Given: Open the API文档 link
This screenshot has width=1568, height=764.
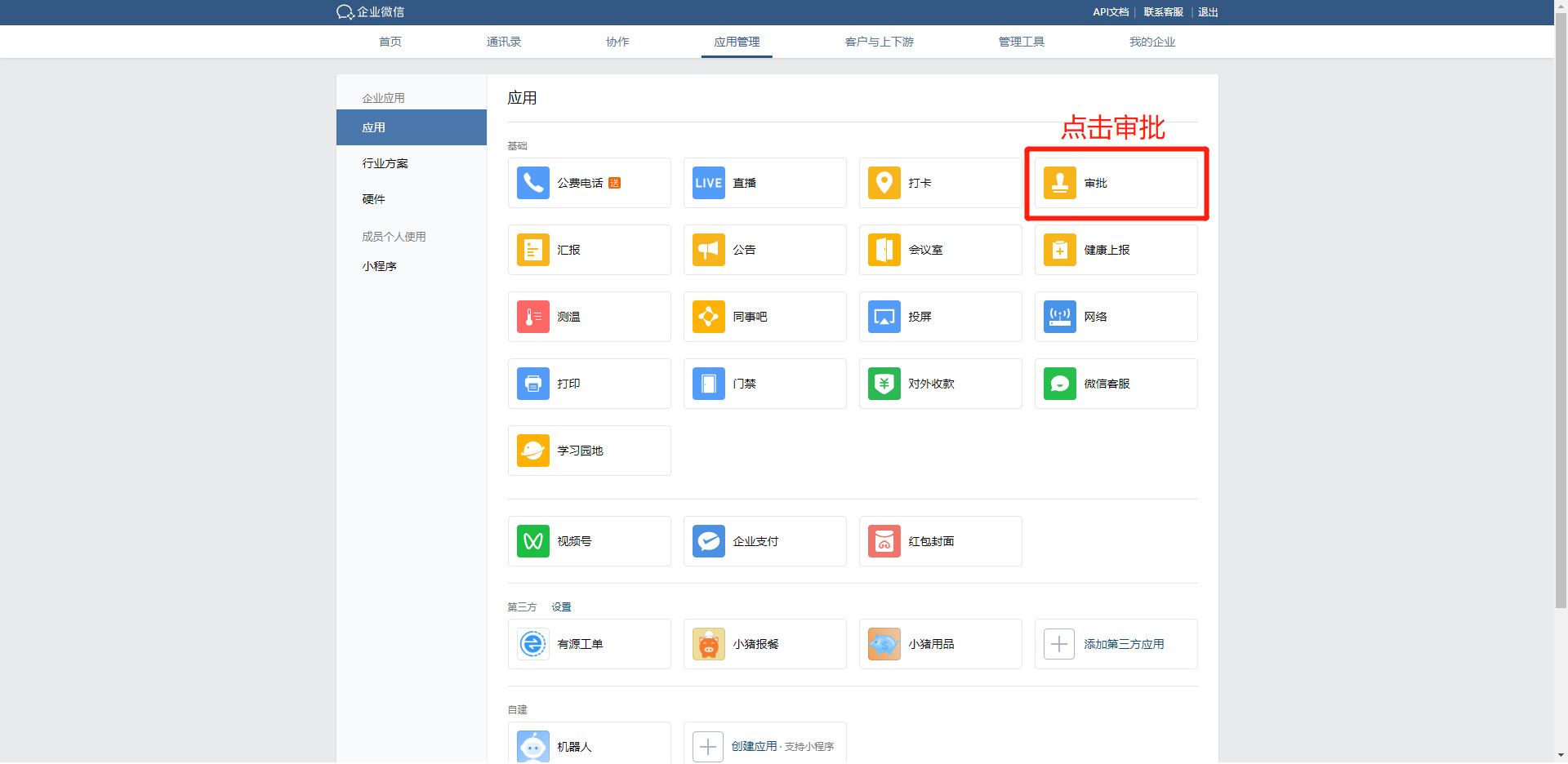Looking at the screenshot, I should pos(1111,12).
